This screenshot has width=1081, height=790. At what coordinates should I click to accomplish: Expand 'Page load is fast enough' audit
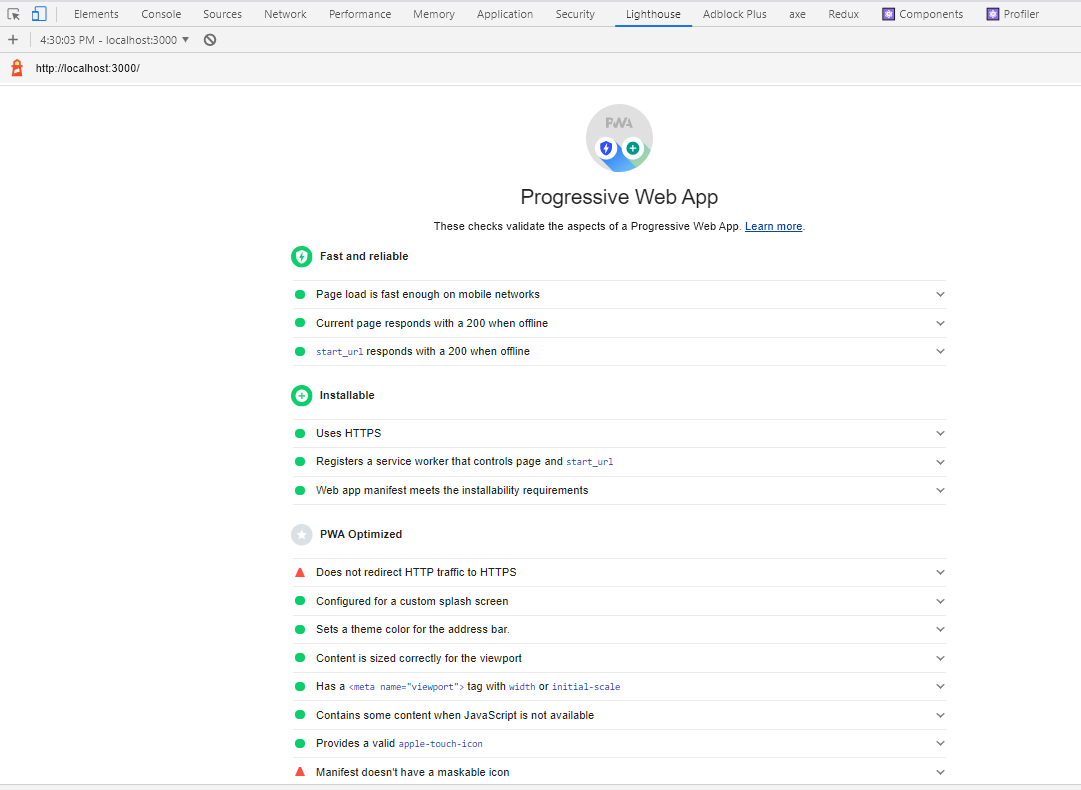tap(940, 294)
